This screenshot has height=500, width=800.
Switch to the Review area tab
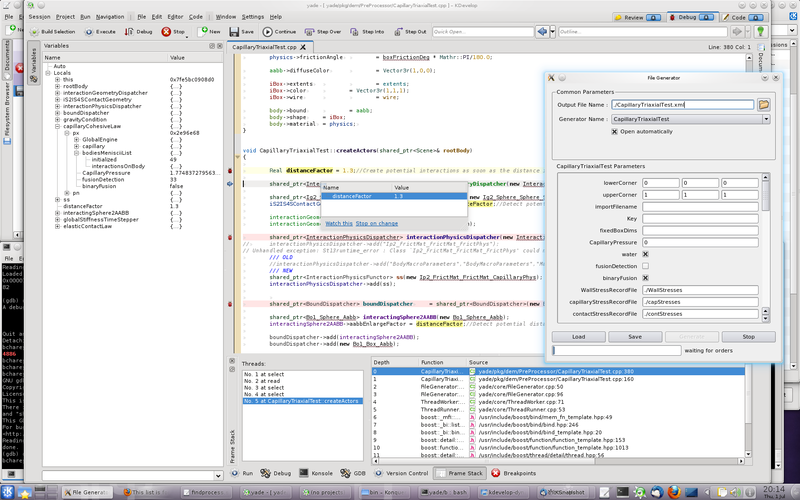click(x=637, y=17)
